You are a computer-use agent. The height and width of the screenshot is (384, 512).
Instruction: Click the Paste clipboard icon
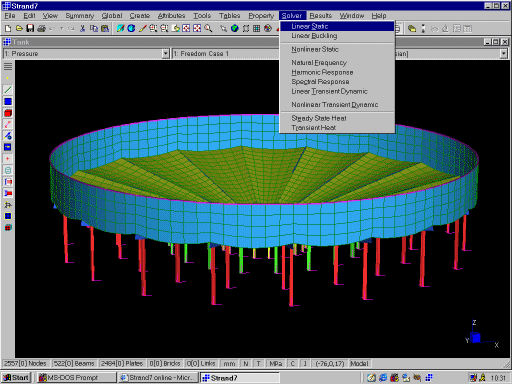[105, 29]
